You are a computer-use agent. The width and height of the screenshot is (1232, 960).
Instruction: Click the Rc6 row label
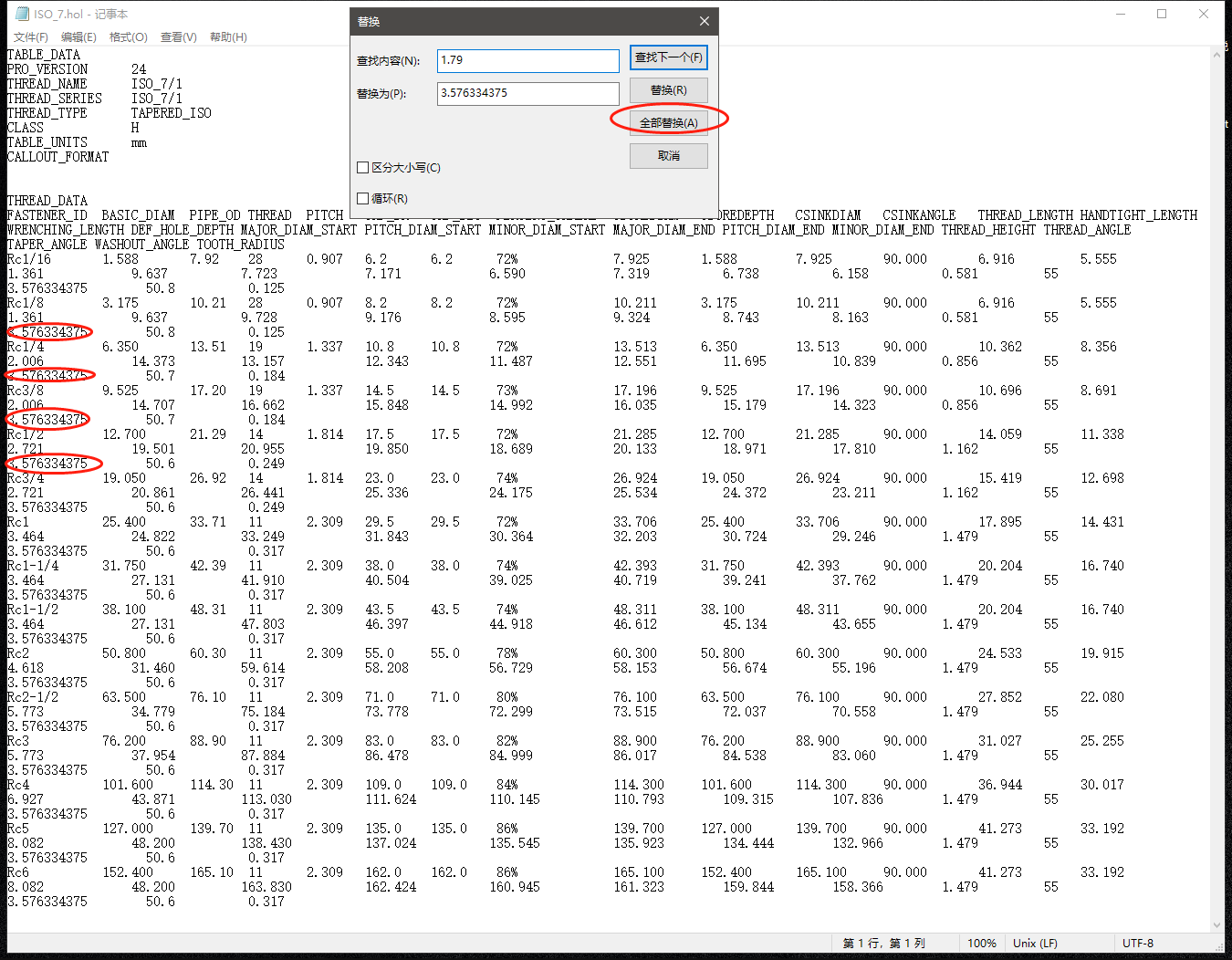18,872
